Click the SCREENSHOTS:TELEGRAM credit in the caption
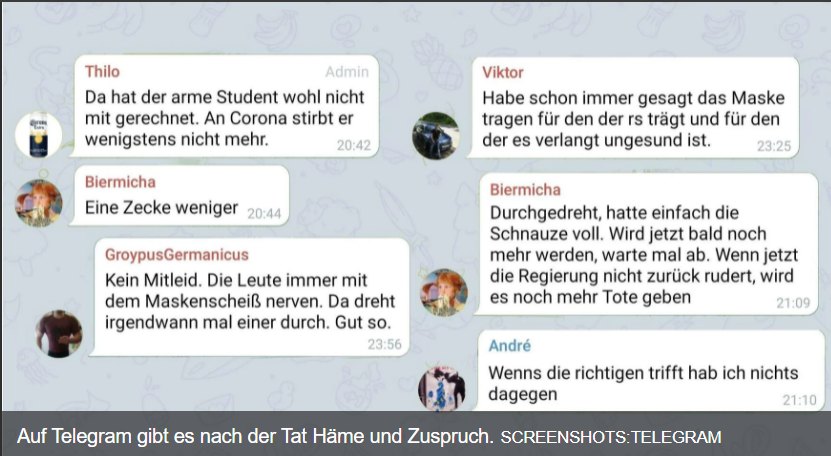Viewport: 831px width, 456px height. pyautogui.click(x=611, y=437)
